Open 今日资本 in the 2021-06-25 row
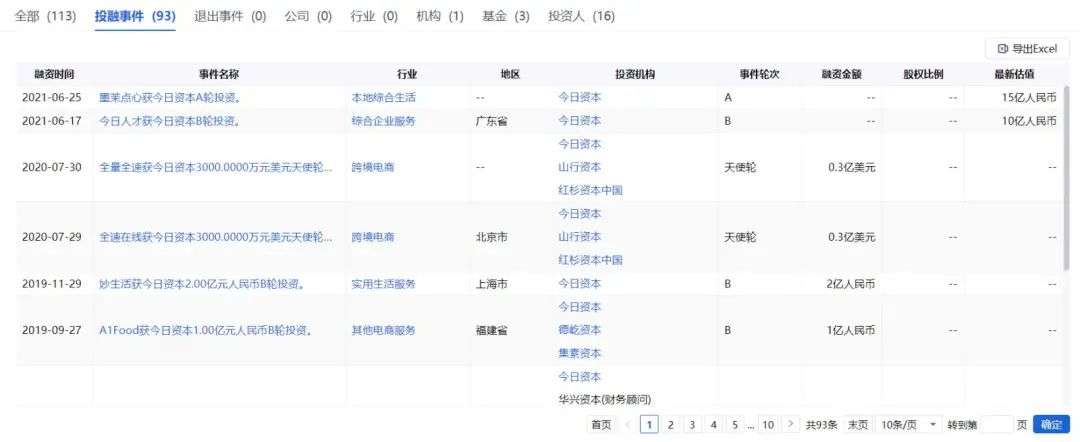Viewport: 1080px width, 442px height. pyautogui.click(x=579, y=98)
